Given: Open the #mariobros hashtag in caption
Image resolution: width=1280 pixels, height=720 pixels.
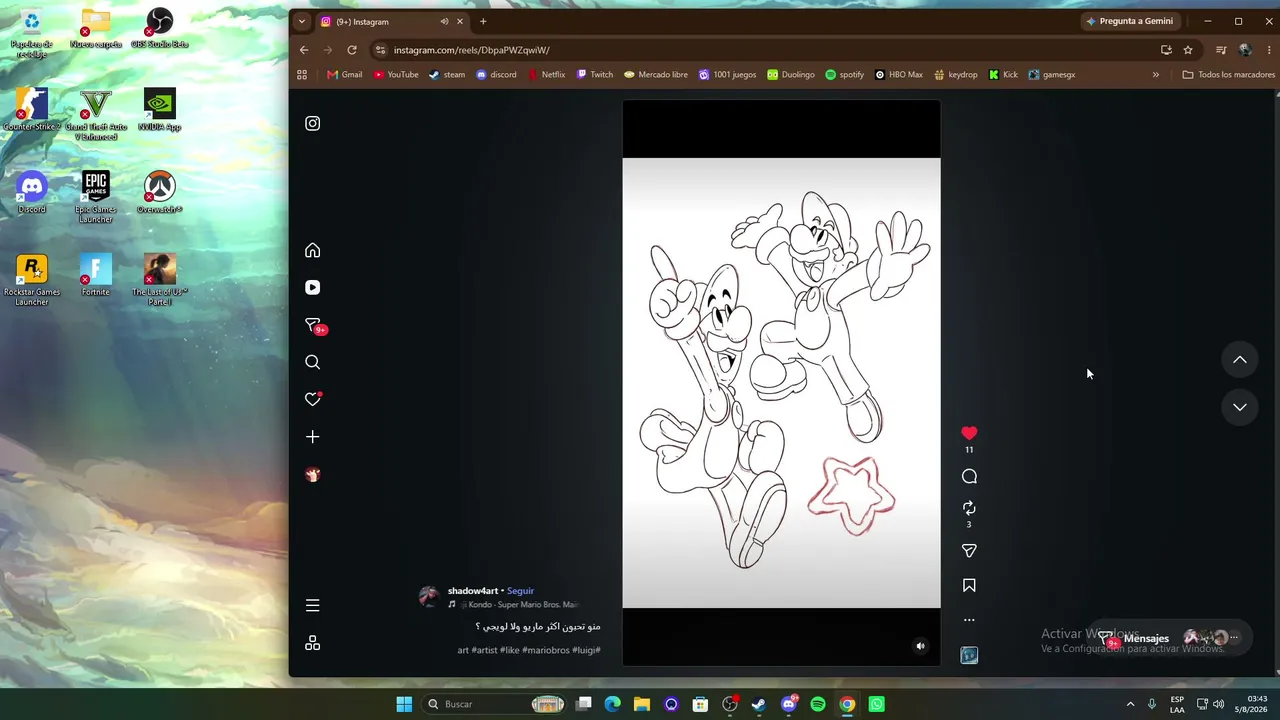Looking at the screenshot, I should click(x=545, y=650).
